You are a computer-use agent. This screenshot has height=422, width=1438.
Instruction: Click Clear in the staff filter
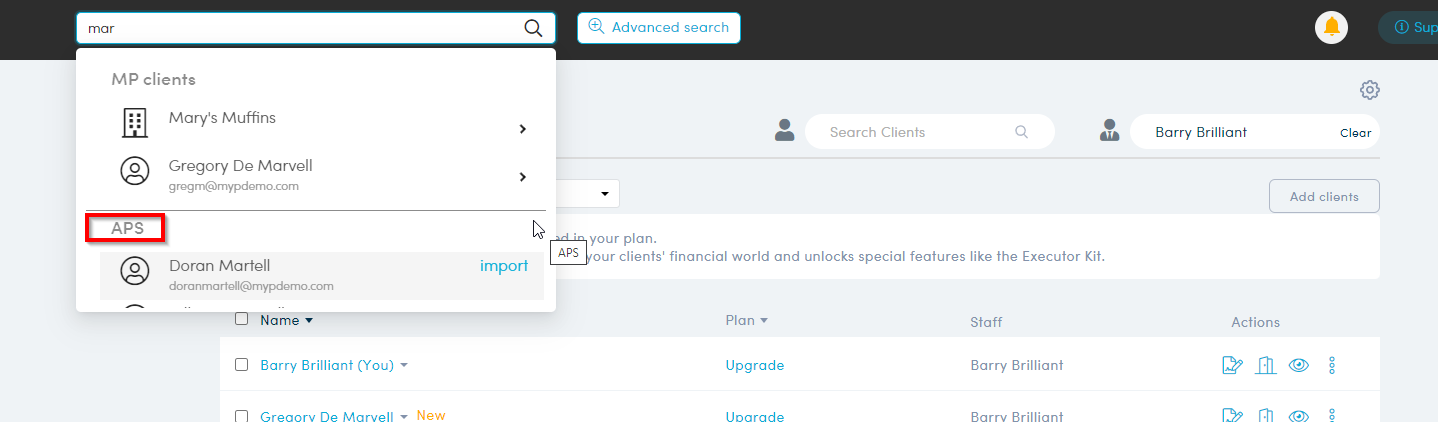(x=1355, y=133)
